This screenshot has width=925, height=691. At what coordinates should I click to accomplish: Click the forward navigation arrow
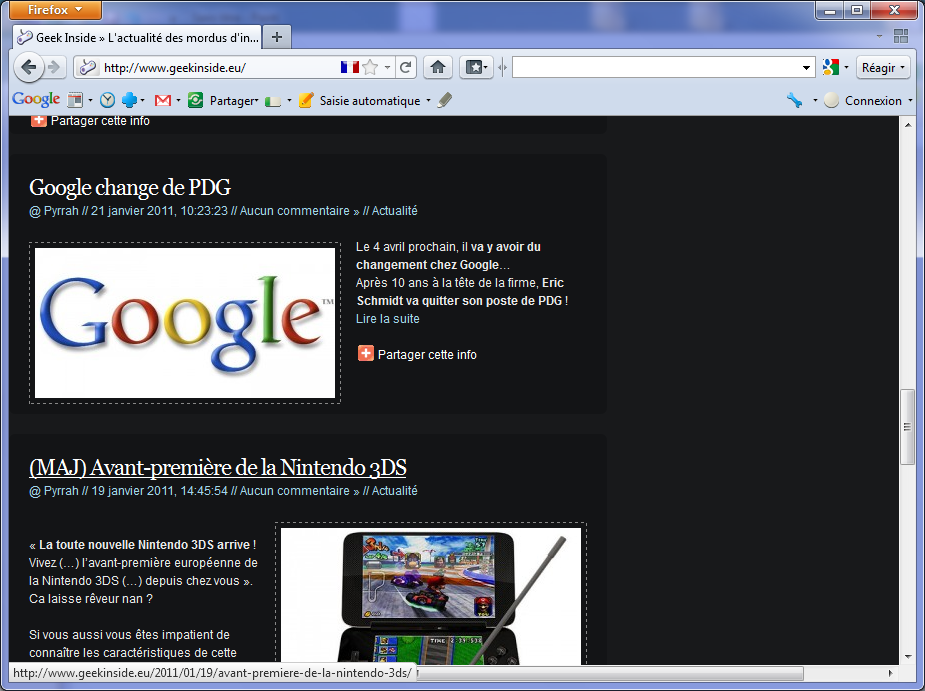(55, 67)
